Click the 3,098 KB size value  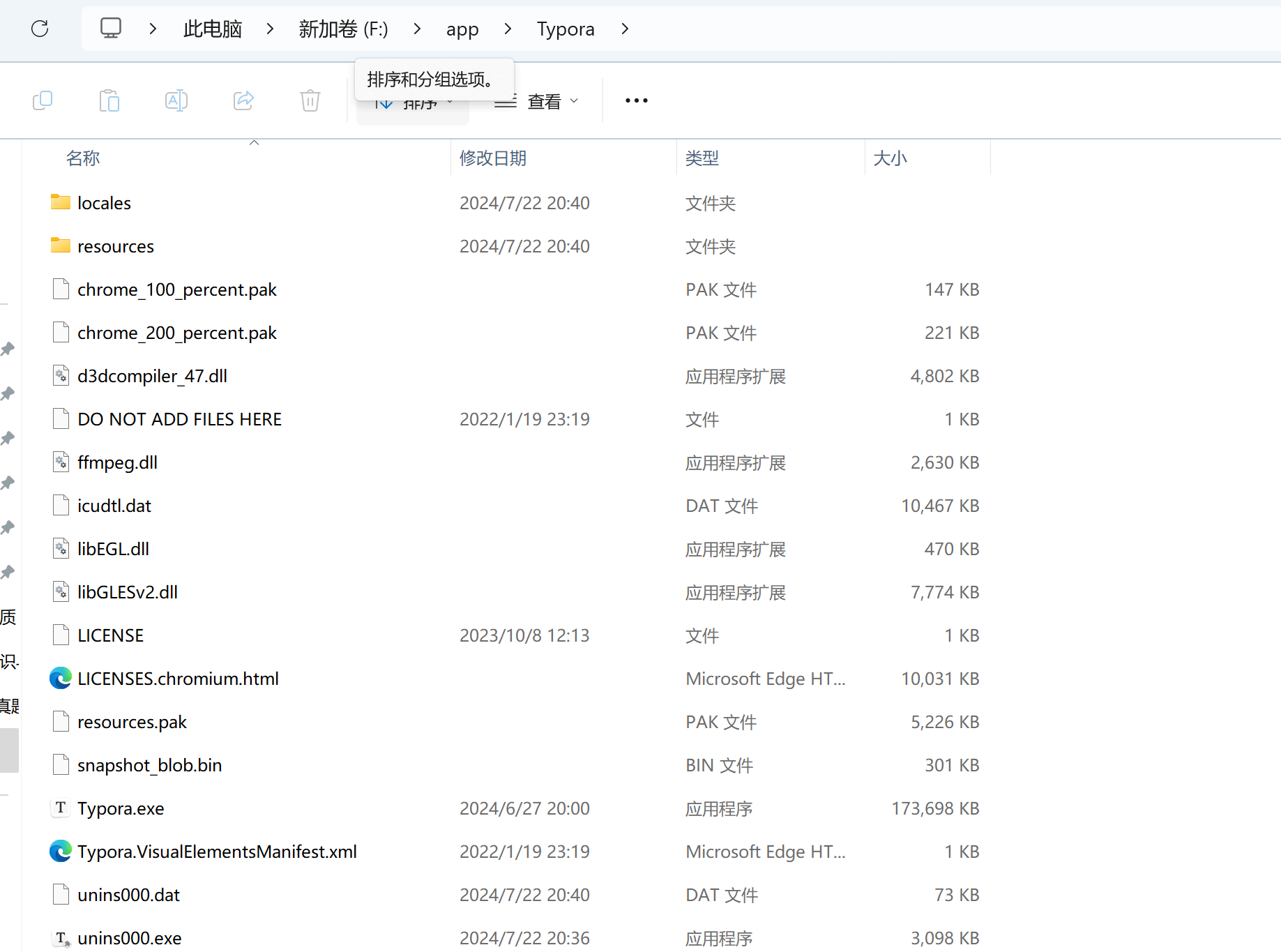945,938
